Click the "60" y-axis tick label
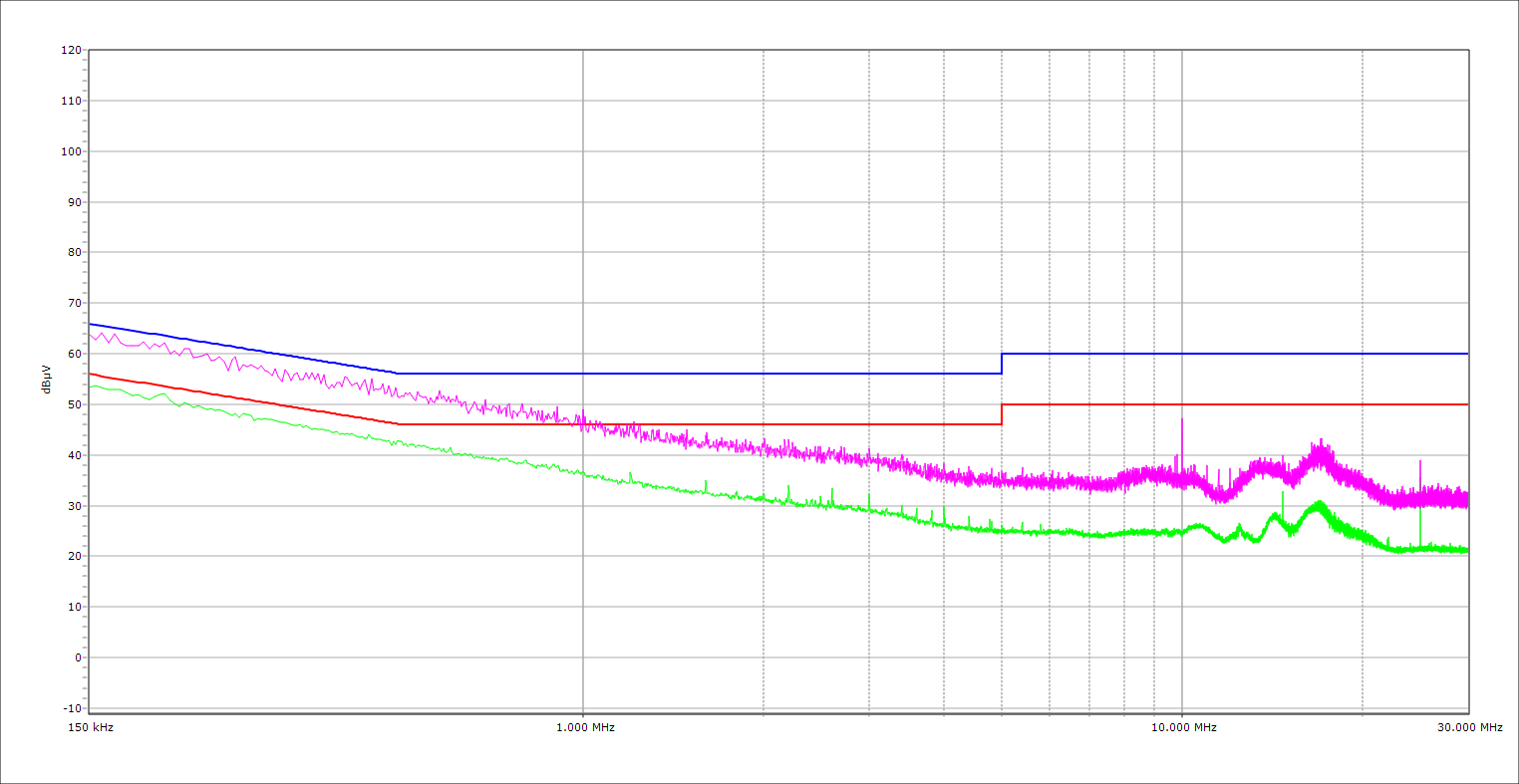This screenshot has height=784, width=1519. (73, 354)
